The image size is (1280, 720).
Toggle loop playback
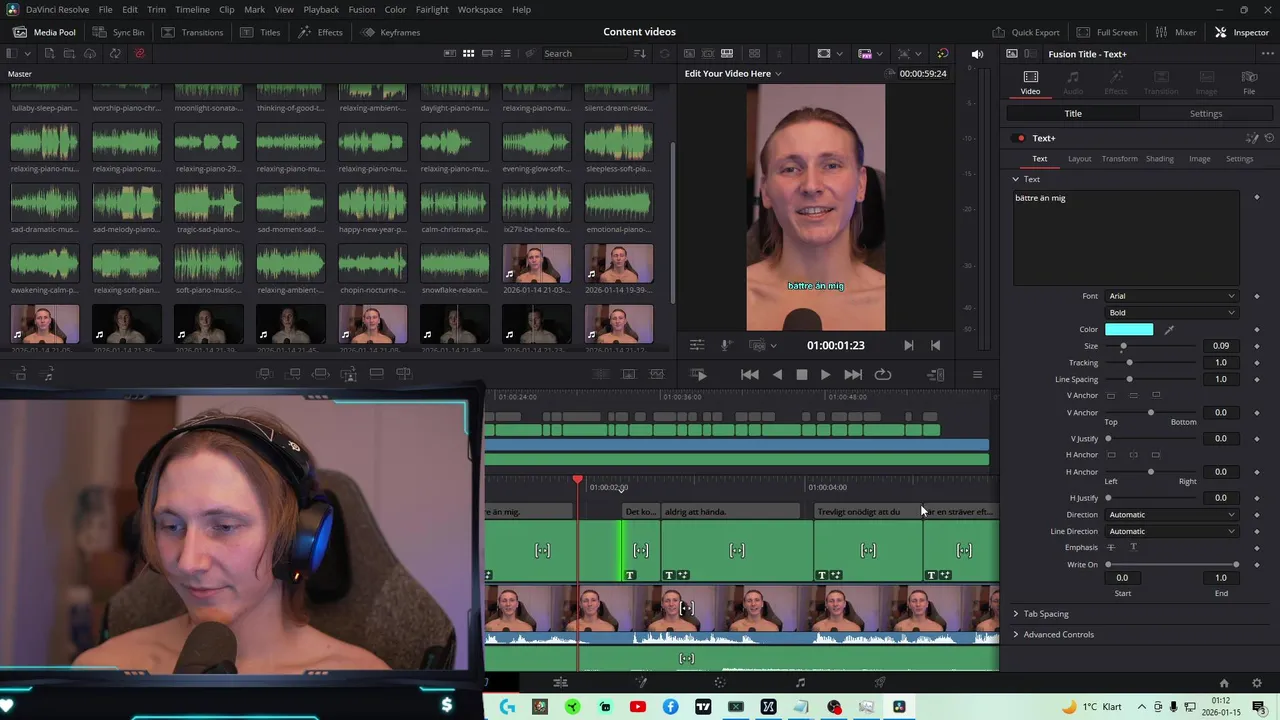point(882,374)
